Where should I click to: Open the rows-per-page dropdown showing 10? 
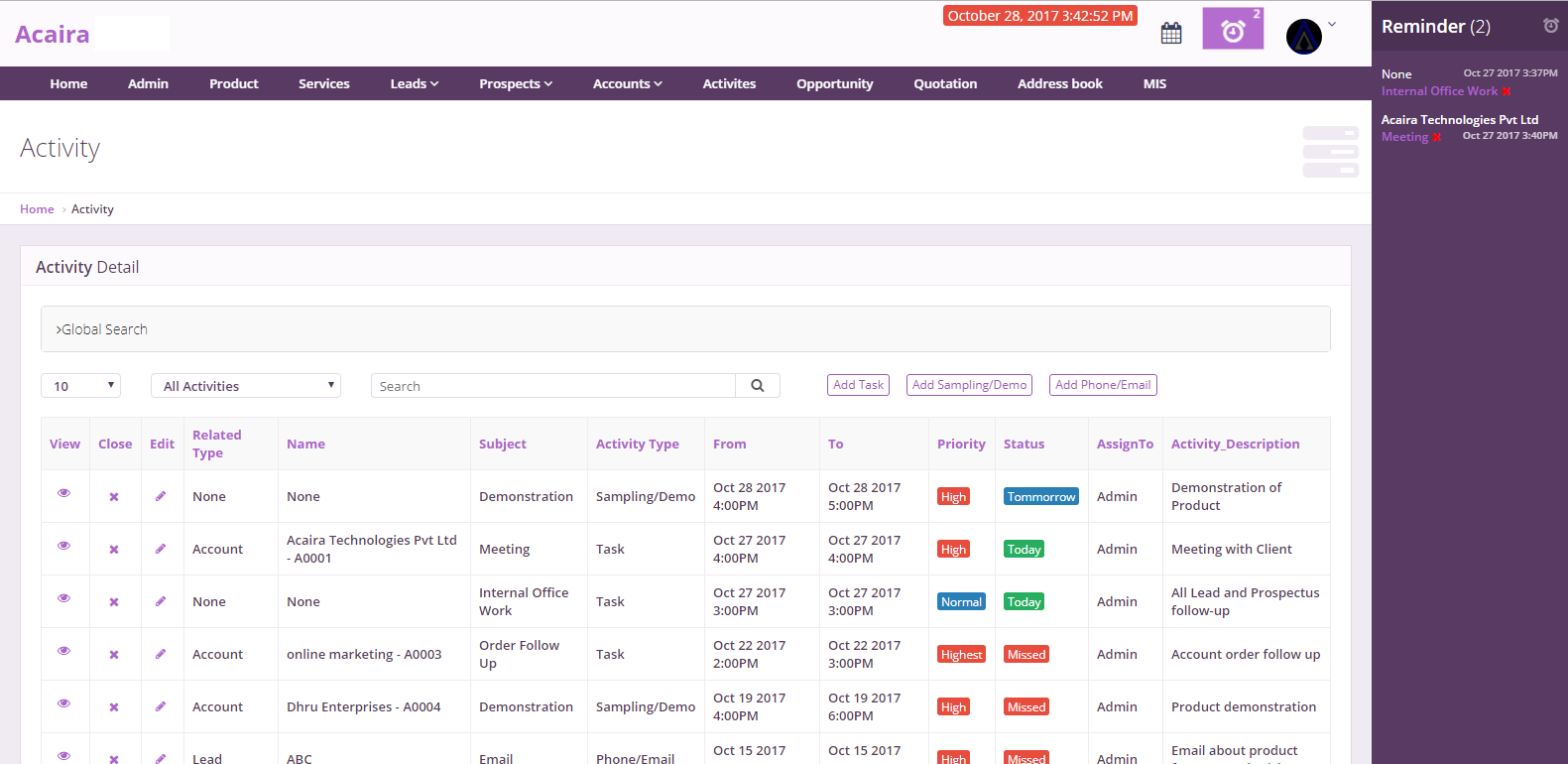tap(80, 386)
